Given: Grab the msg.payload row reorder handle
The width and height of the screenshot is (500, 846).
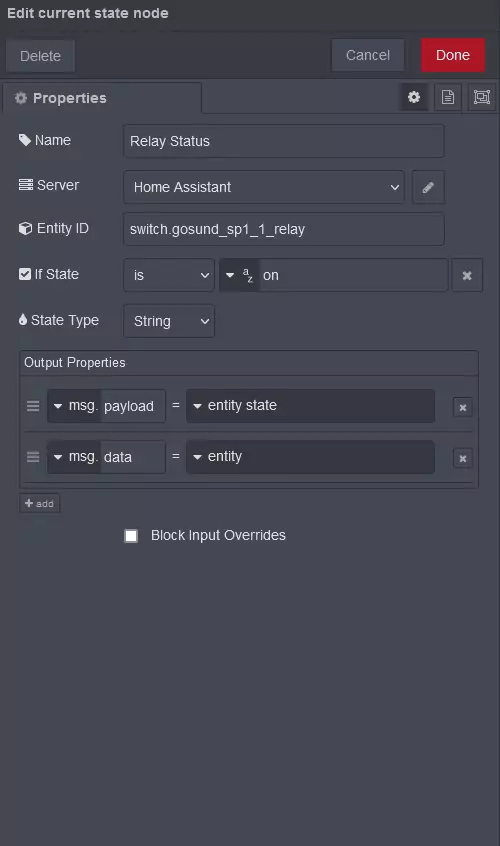Looking at the screenshot, I should click(33, 406).
